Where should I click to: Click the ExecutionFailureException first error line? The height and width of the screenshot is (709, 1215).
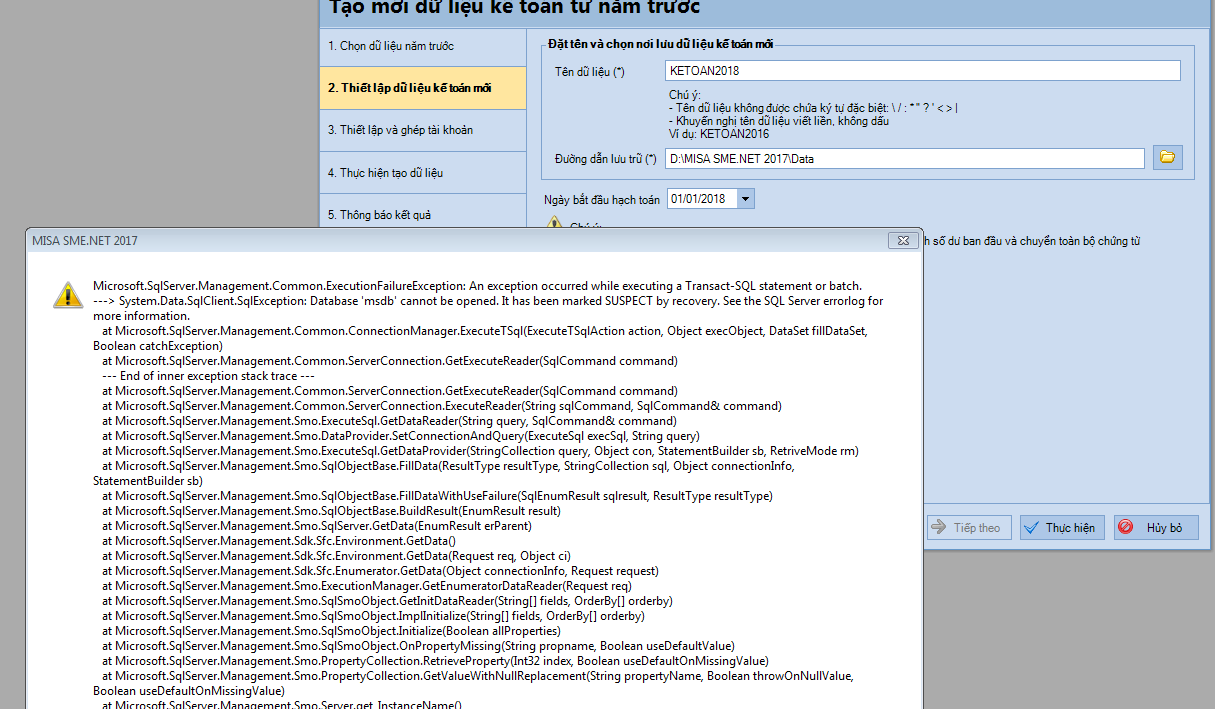click(x=477, y=286)
